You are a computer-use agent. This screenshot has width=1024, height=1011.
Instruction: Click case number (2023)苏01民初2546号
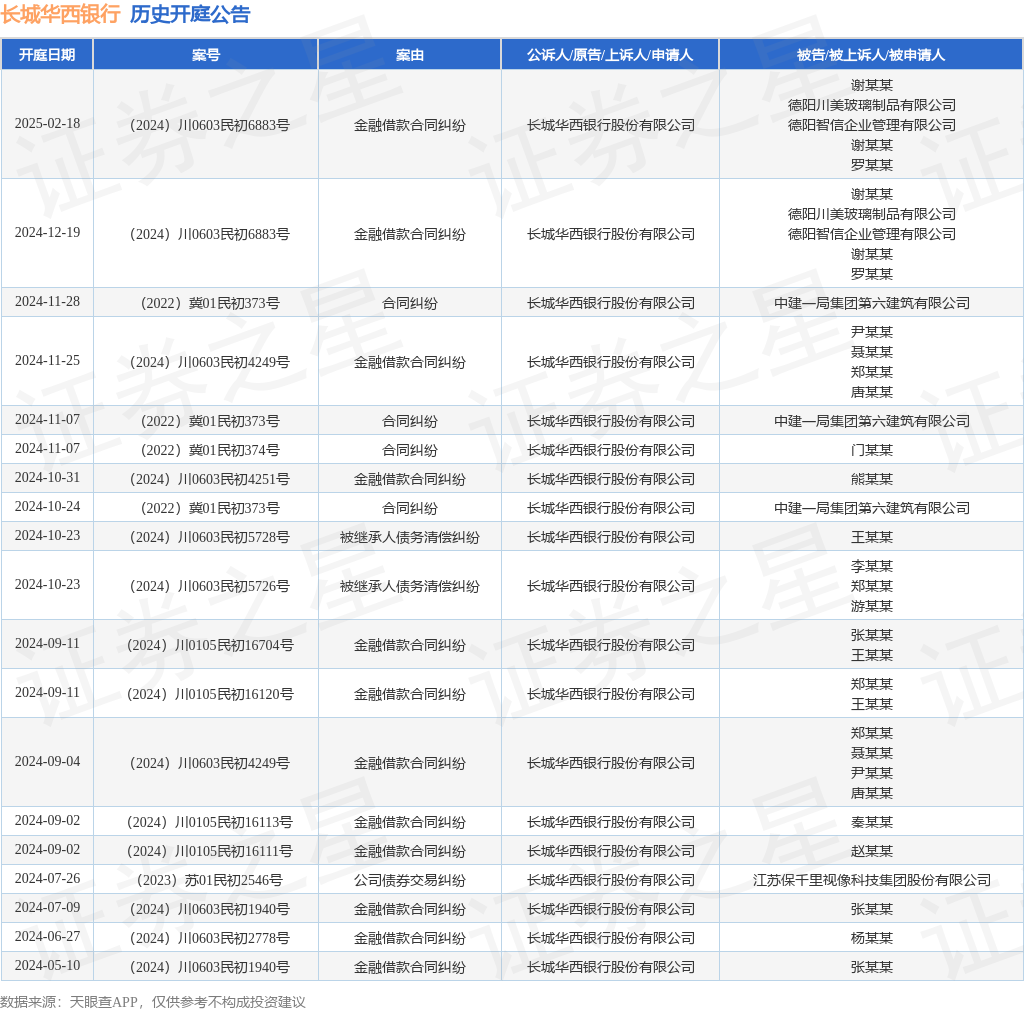coord(210,880)
